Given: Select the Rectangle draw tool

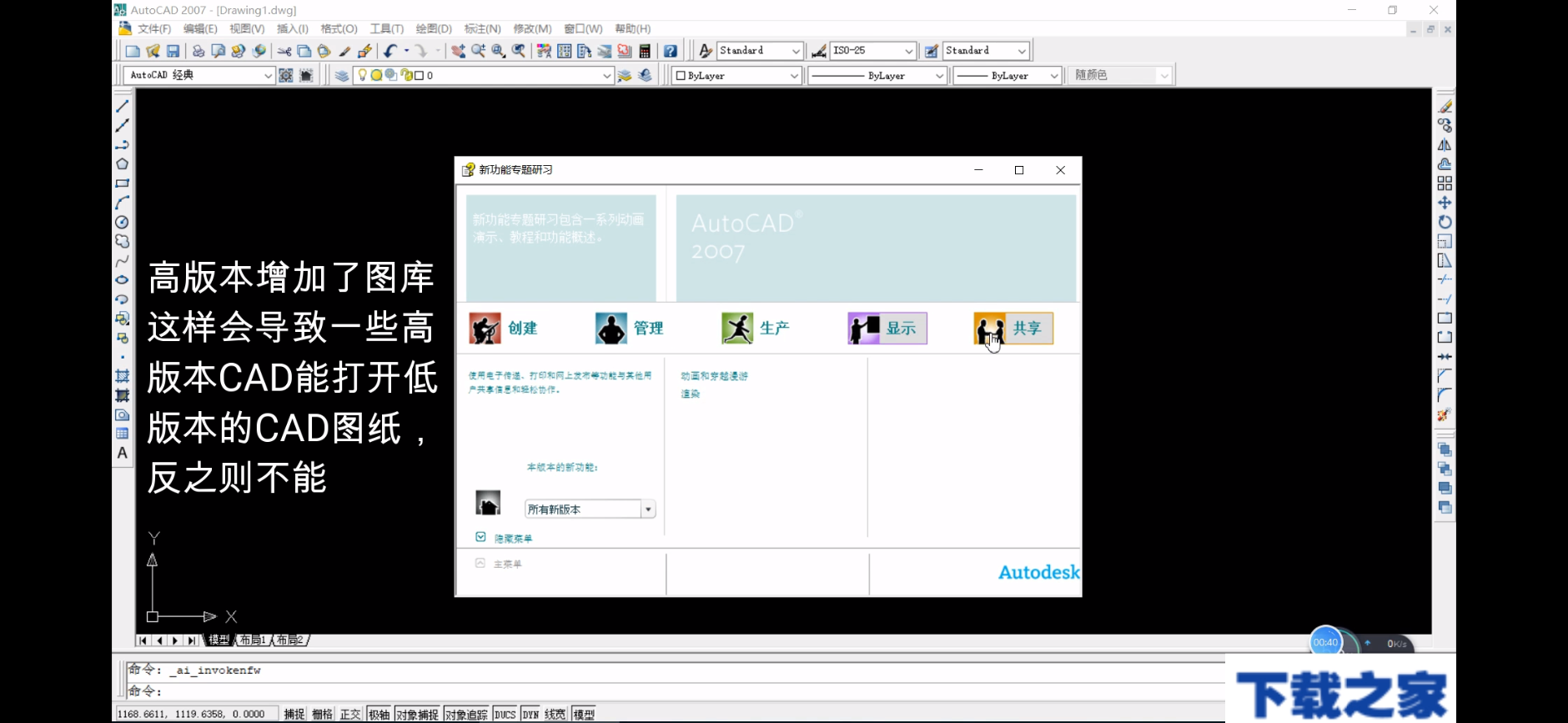Looking at the screenshot, I should pyautogui.click(x=123, y=183).
